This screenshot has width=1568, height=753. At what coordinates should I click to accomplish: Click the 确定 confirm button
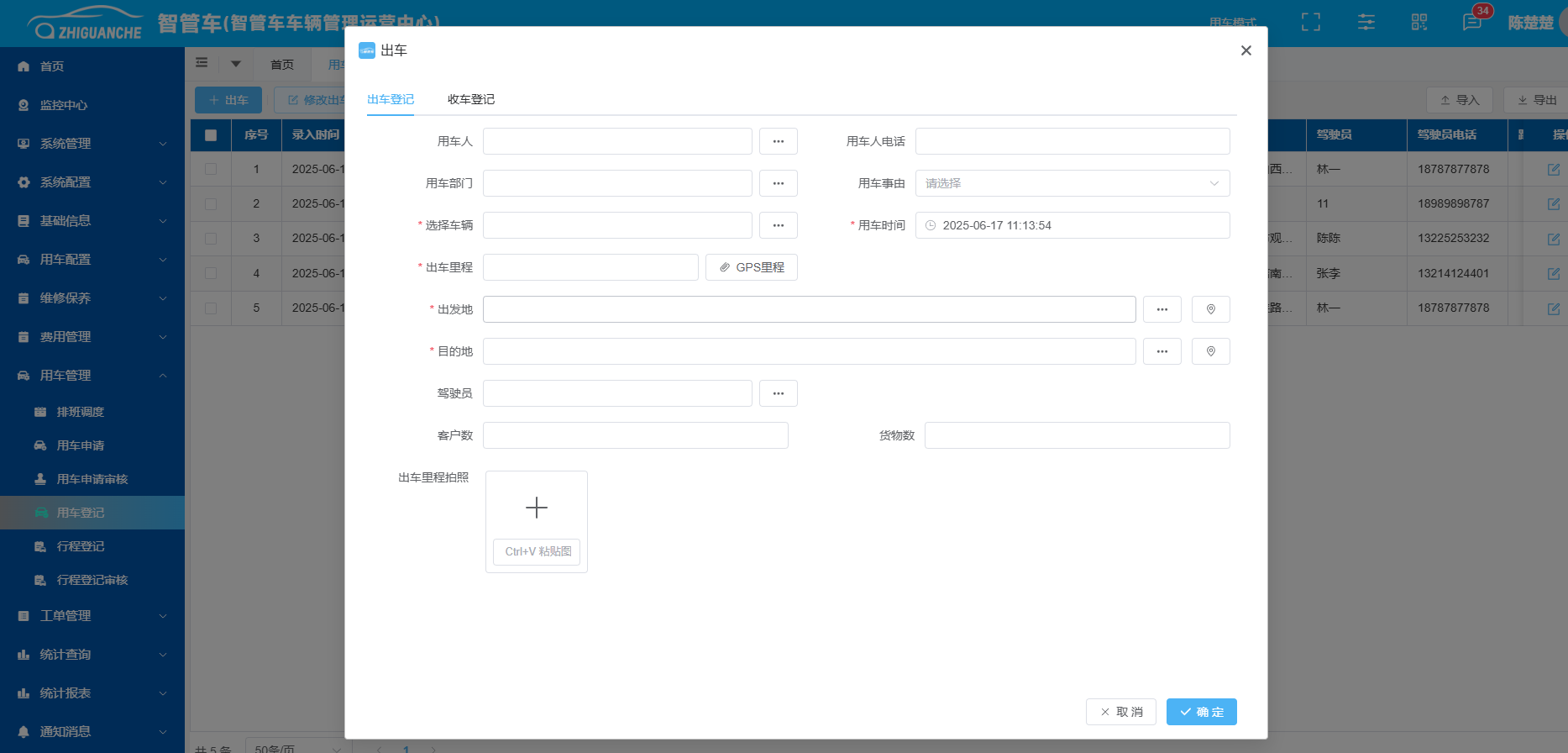coord(1201,712)
